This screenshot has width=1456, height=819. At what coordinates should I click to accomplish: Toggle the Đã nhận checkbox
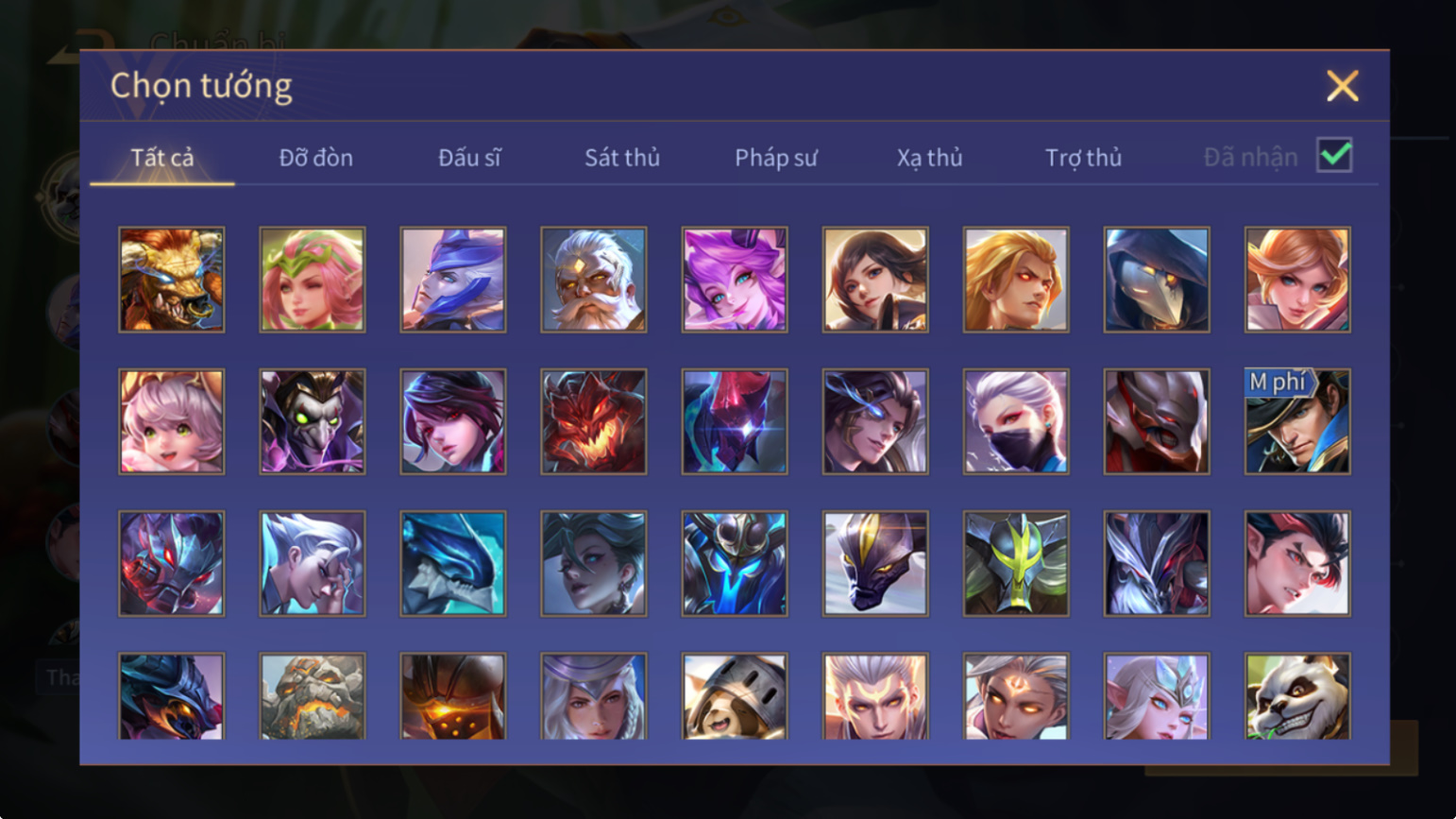pos(1334,155)
